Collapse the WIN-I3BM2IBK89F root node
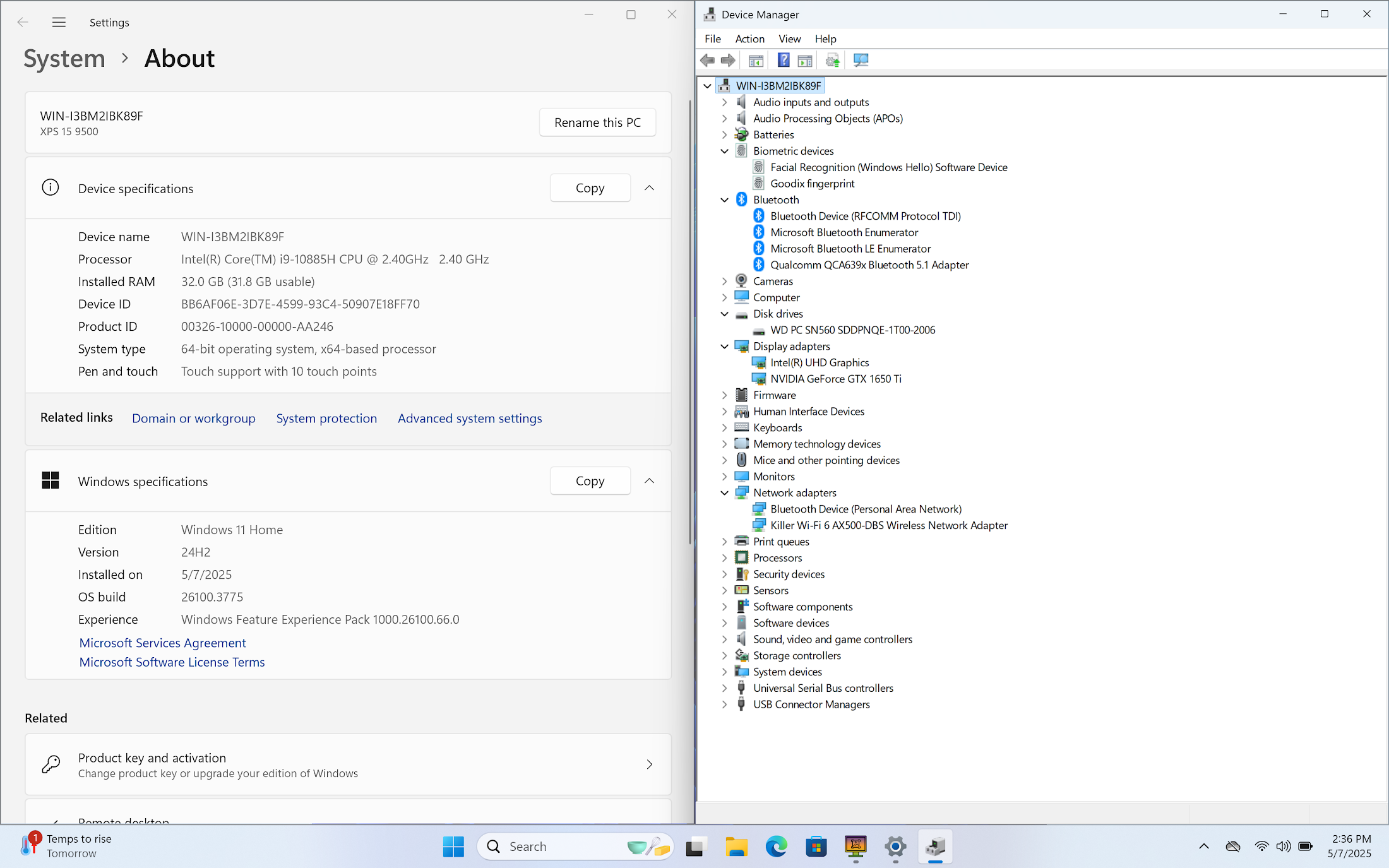This screenshot has height=868, width=1389. 707,86
